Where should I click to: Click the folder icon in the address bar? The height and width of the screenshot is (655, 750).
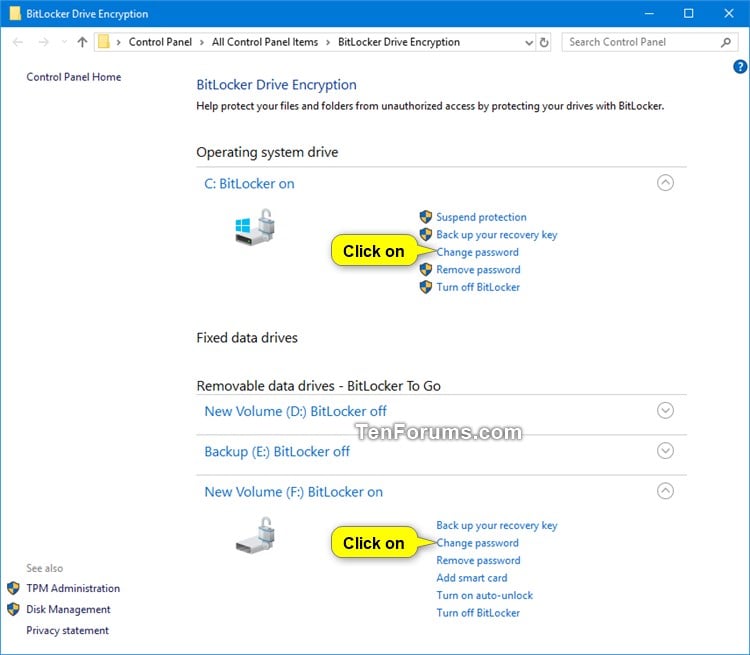(x=104, y=42)
